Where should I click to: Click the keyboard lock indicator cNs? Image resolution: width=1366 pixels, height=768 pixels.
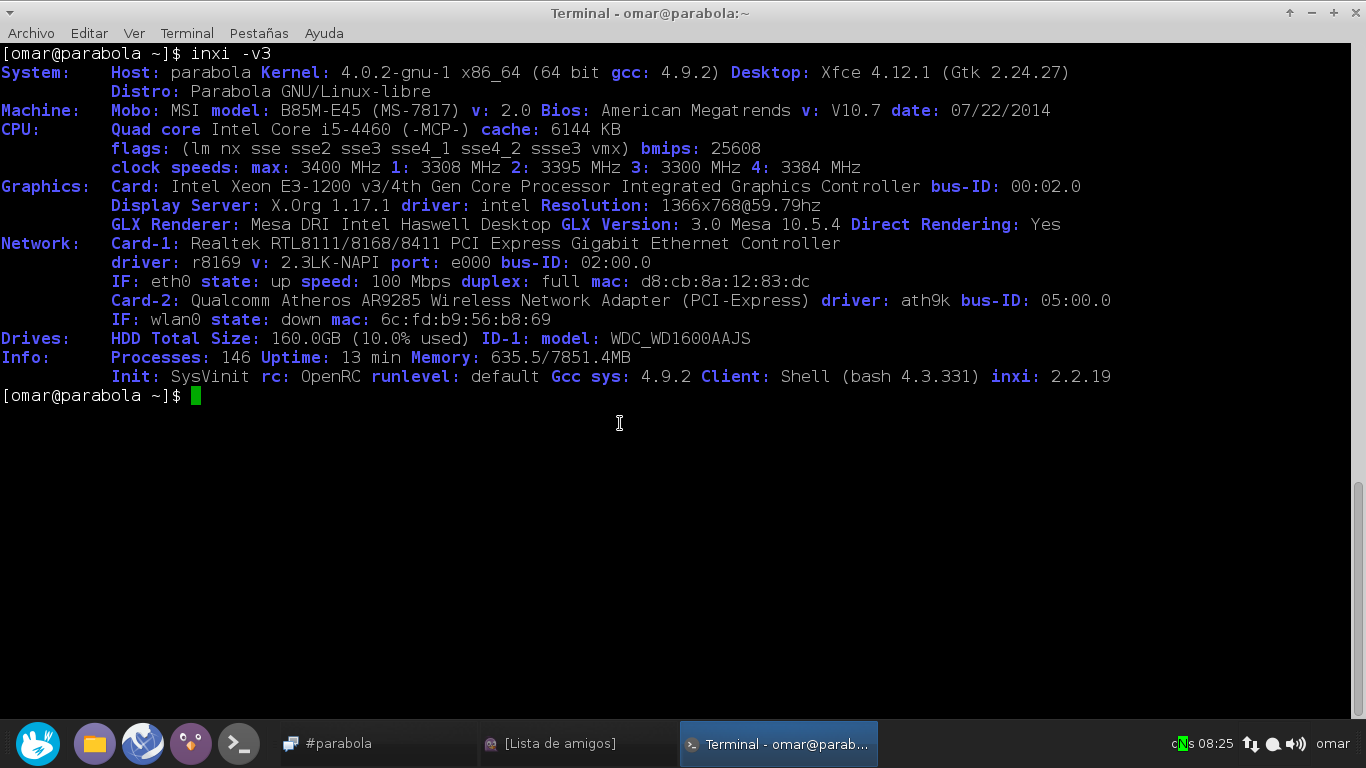tap(1182, 744)
